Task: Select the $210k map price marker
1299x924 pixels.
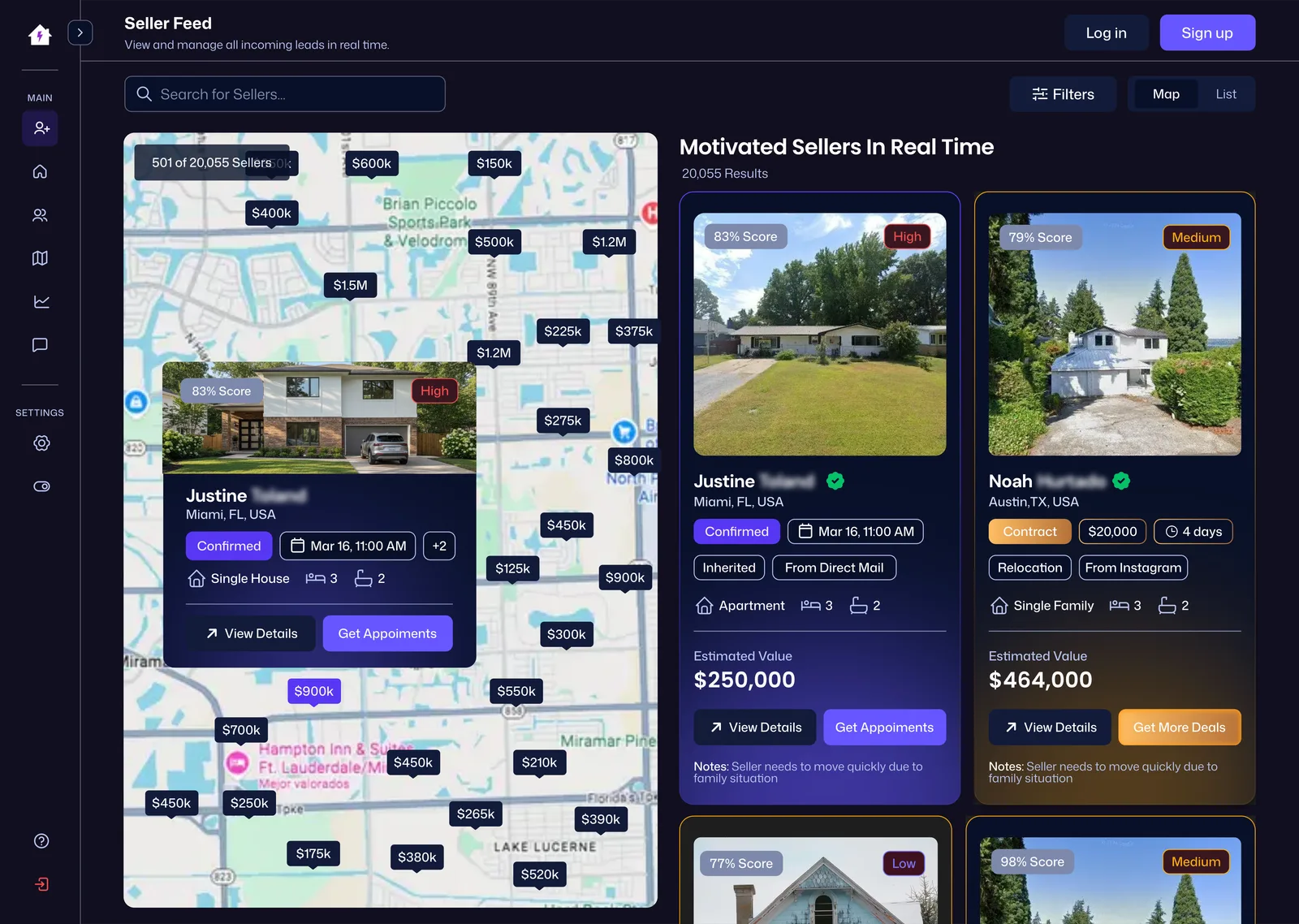Action: [x=539, y=763]
